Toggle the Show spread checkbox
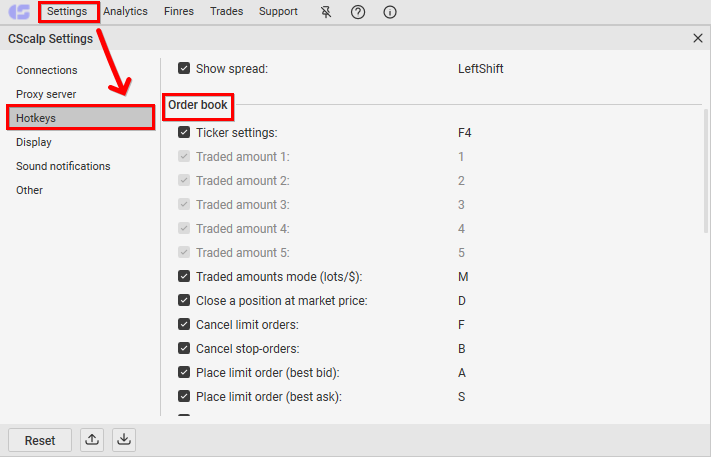The width and height of the screenshot is (711, 457). coord(184,68)
